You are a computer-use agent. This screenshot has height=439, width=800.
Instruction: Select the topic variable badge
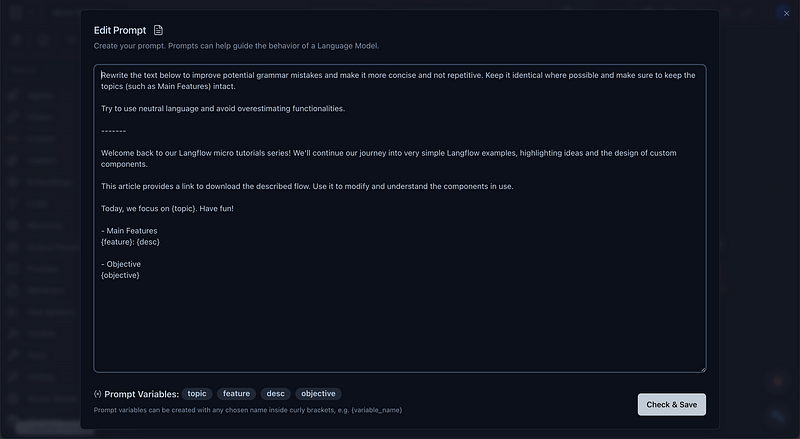tap(197, 394)
